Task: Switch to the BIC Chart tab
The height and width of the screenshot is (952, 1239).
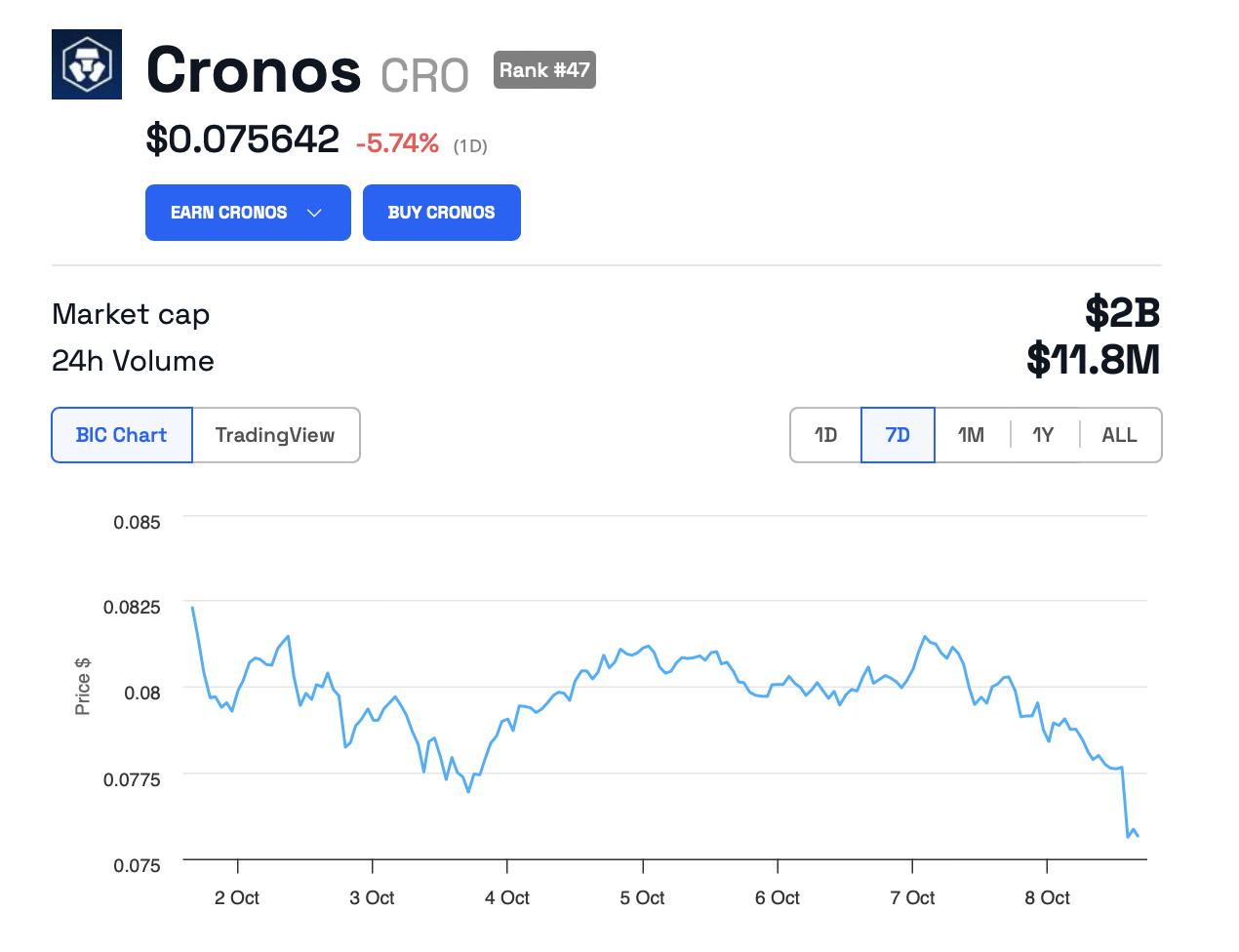Action: (x=122, y=435)
